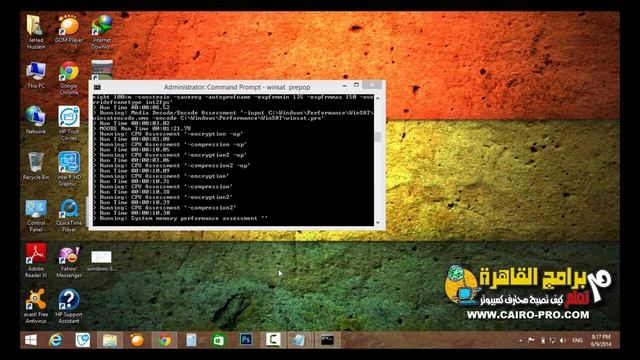Open Photoshop from the taskbar
The width and height of the screenshot is (640, 360).
point(246,340)
